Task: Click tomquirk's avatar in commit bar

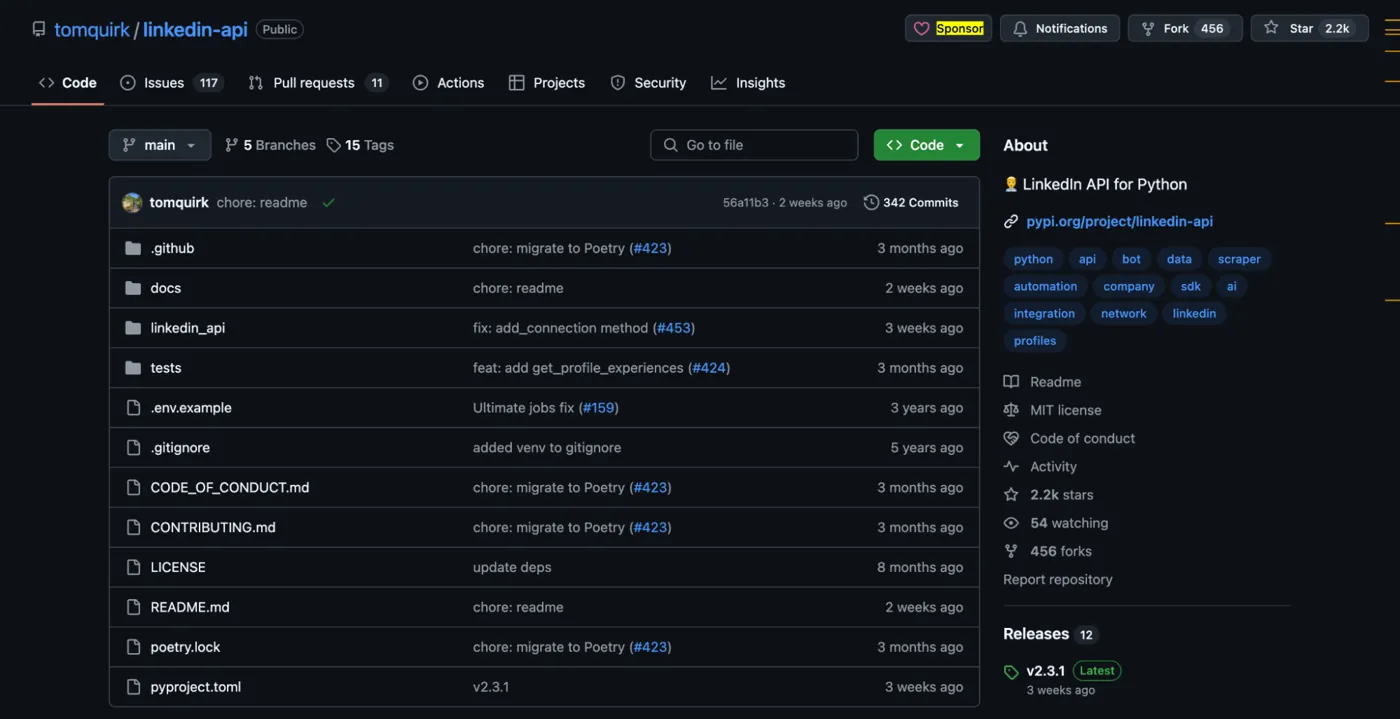Action: coord(132,203)
